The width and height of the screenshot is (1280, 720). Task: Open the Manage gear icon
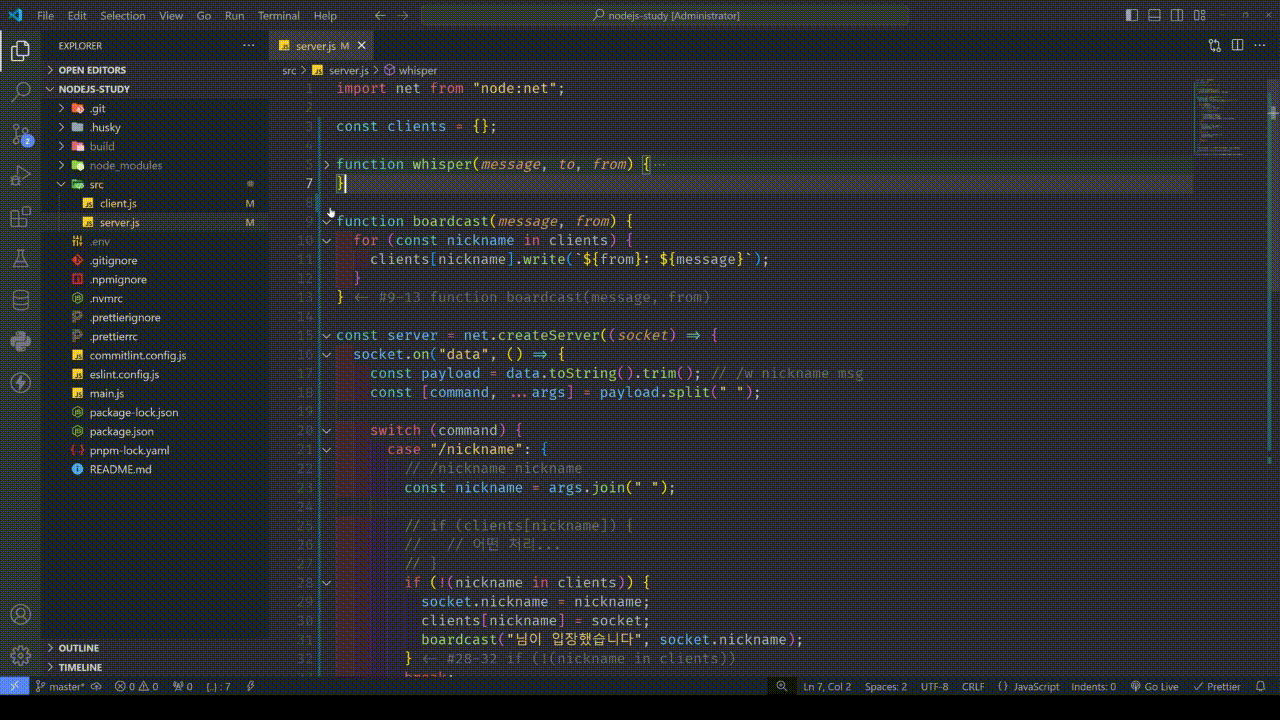point(20,656)
